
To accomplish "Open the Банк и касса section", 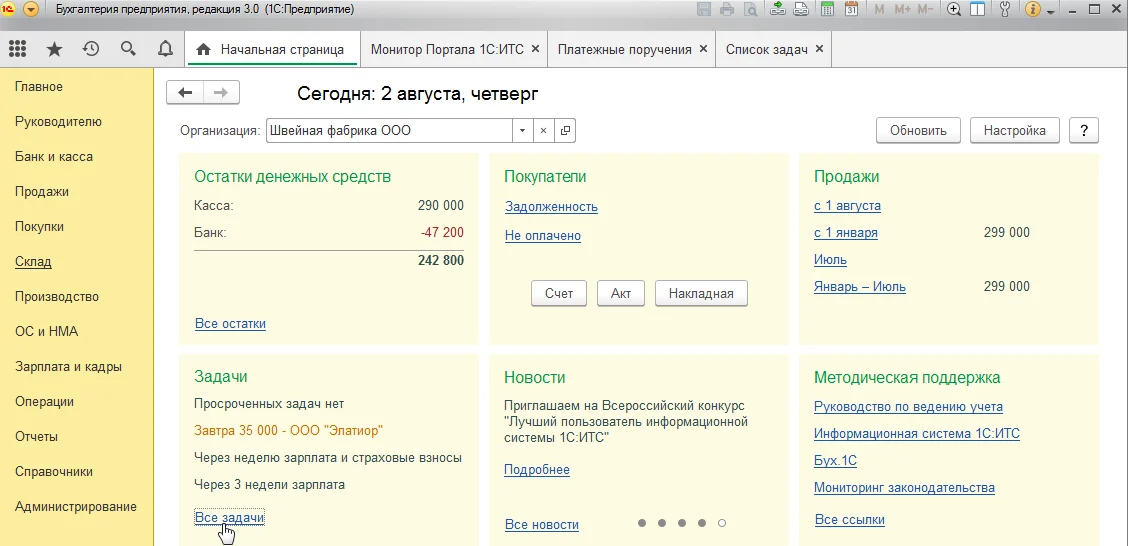I will [x=54, y=157].
